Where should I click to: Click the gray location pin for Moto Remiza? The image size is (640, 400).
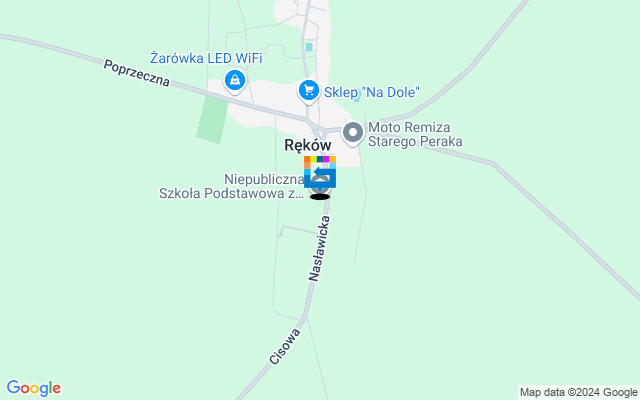(x=353, y=134)
